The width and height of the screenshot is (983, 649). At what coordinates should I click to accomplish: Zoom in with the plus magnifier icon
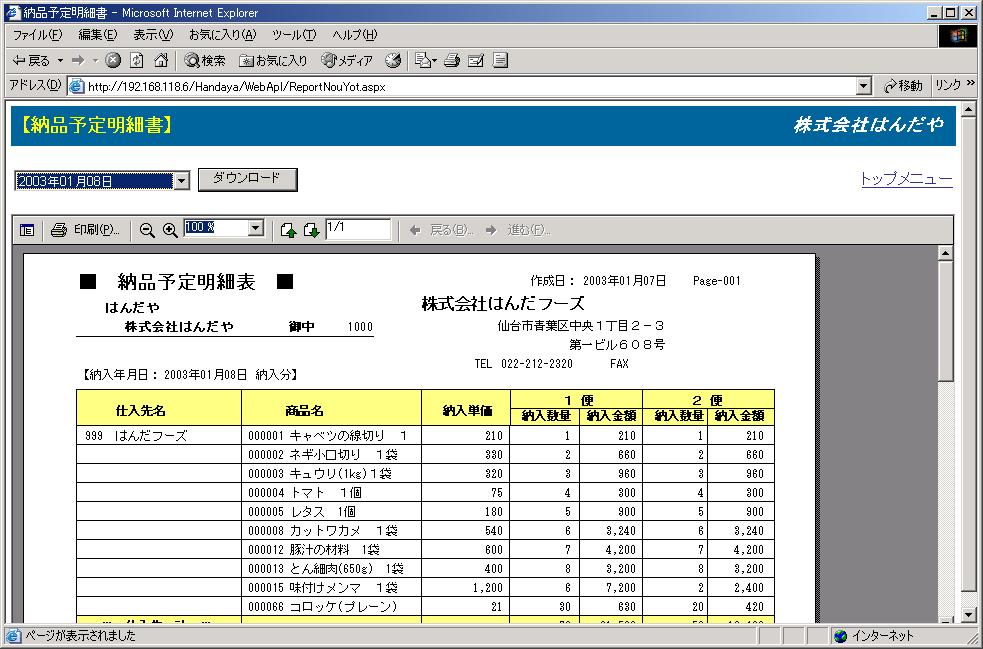coord(171,230)
